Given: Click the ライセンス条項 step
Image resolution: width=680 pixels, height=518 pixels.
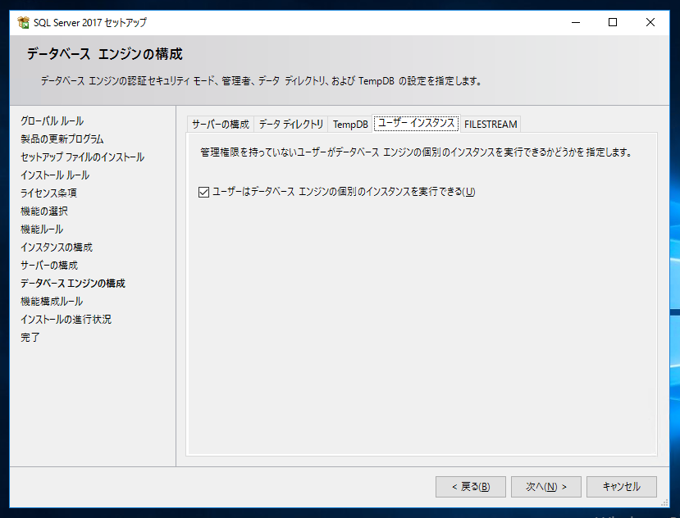Looking at the screenshot, I should (49, 193).
